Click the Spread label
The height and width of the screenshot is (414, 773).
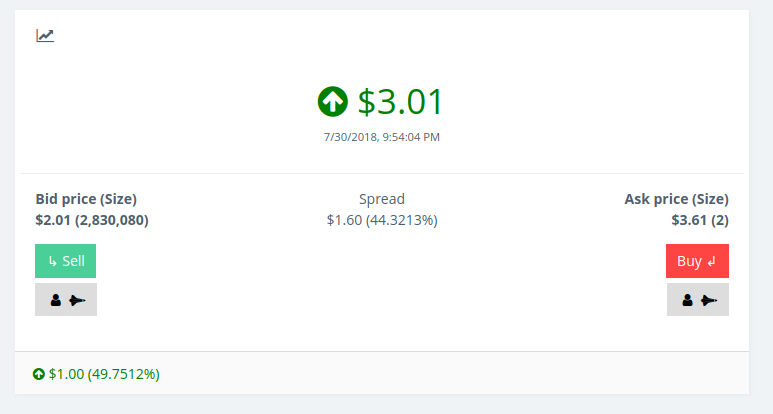(x=382, y=199)
